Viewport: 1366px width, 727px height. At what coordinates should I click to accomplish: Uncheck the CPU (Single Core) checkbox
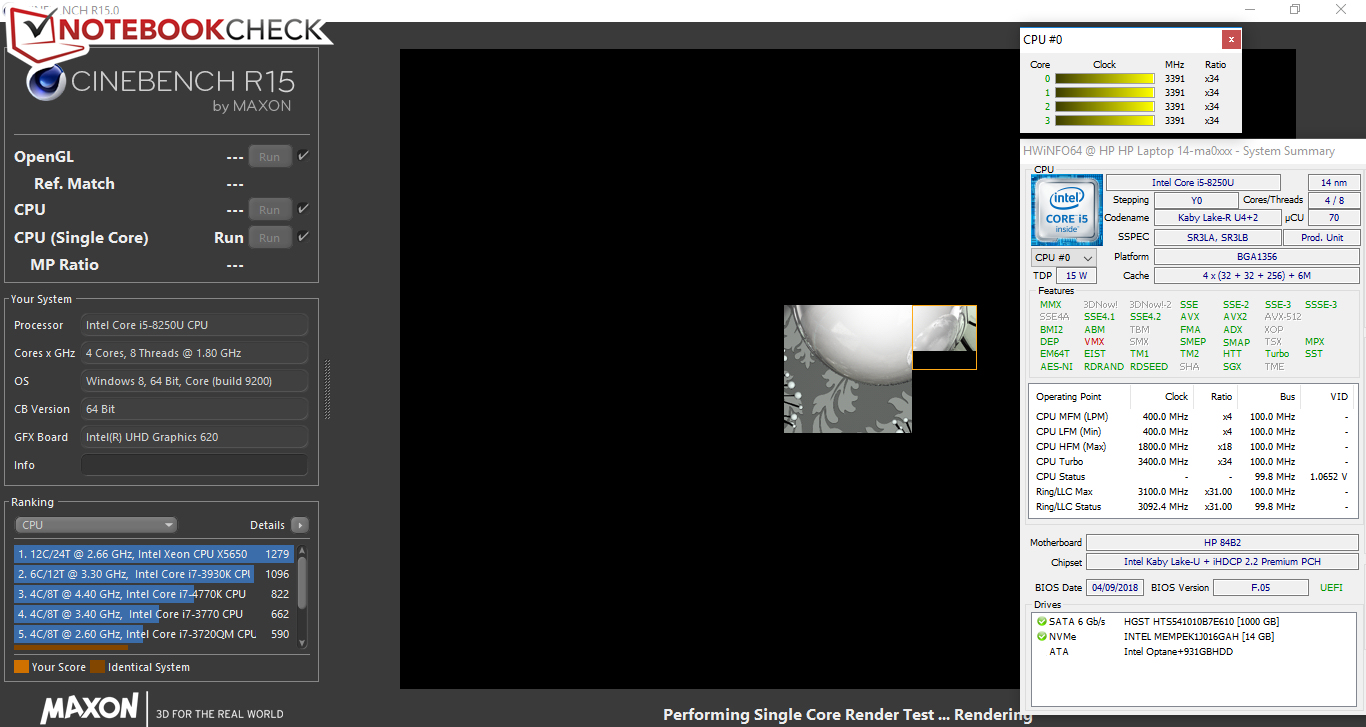[x=303, y=237]
